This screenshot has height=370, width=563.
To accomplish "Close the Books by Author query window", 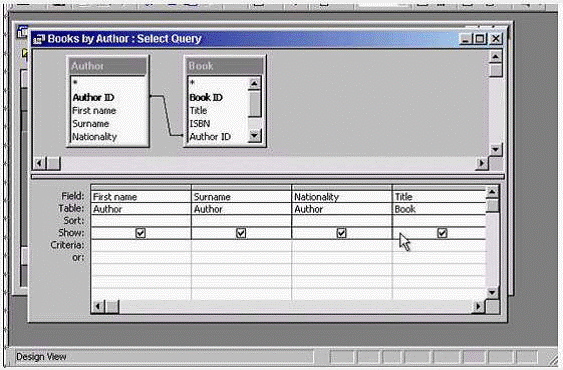I will click(x=496, y=39).
